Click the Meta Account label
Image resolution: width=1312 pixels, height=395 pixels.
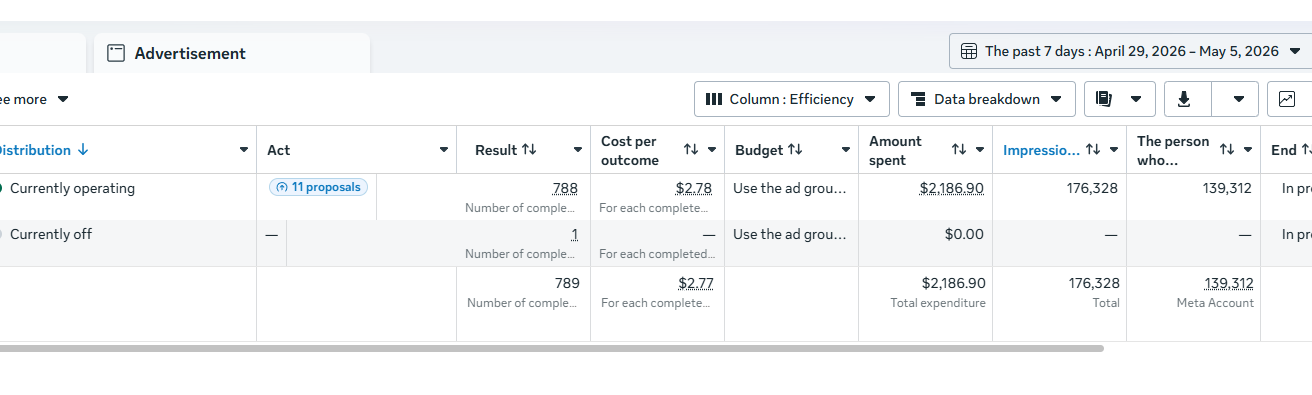tap(1215, 303)
